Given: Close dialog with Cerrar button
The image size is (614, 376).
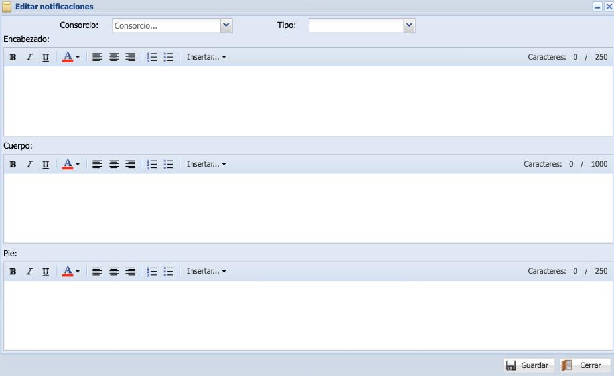Looking at the screenshot, I should pyautogui.click(x=585, y=365).
